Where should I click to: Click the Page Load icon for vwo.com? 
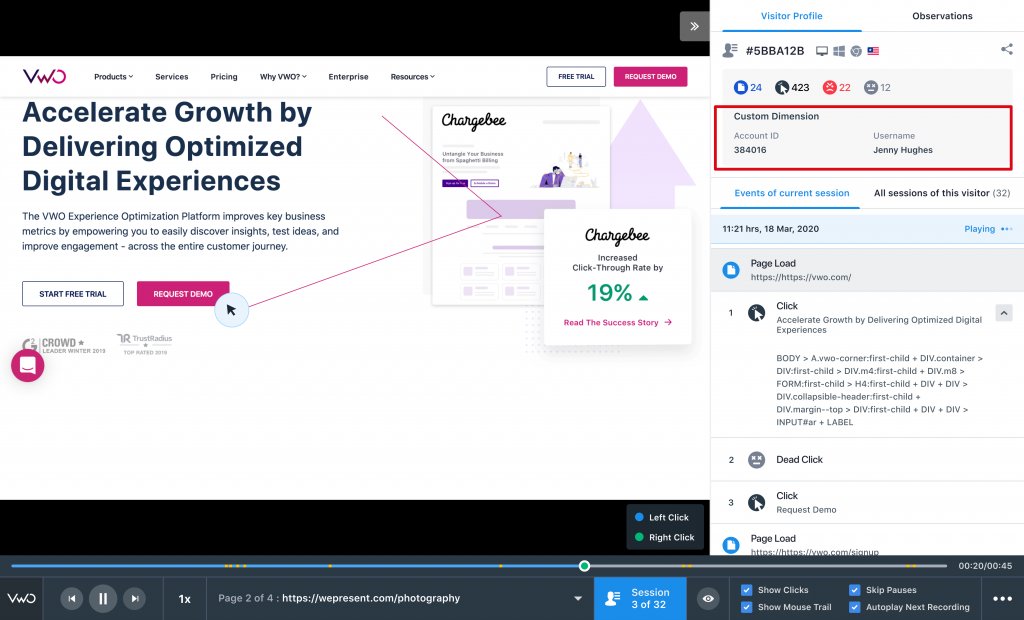731,270
